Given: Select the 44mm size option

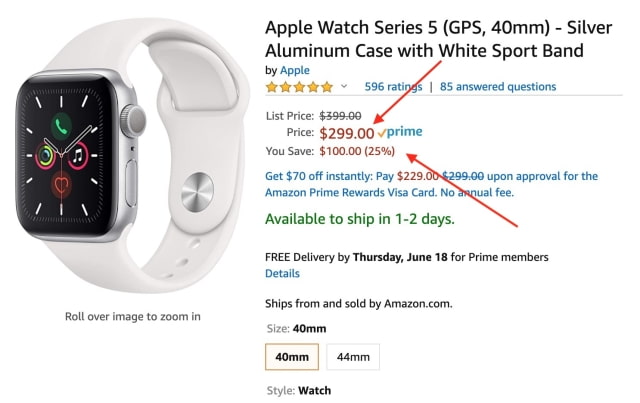Looking at the screenshot, I should point(354,356).
